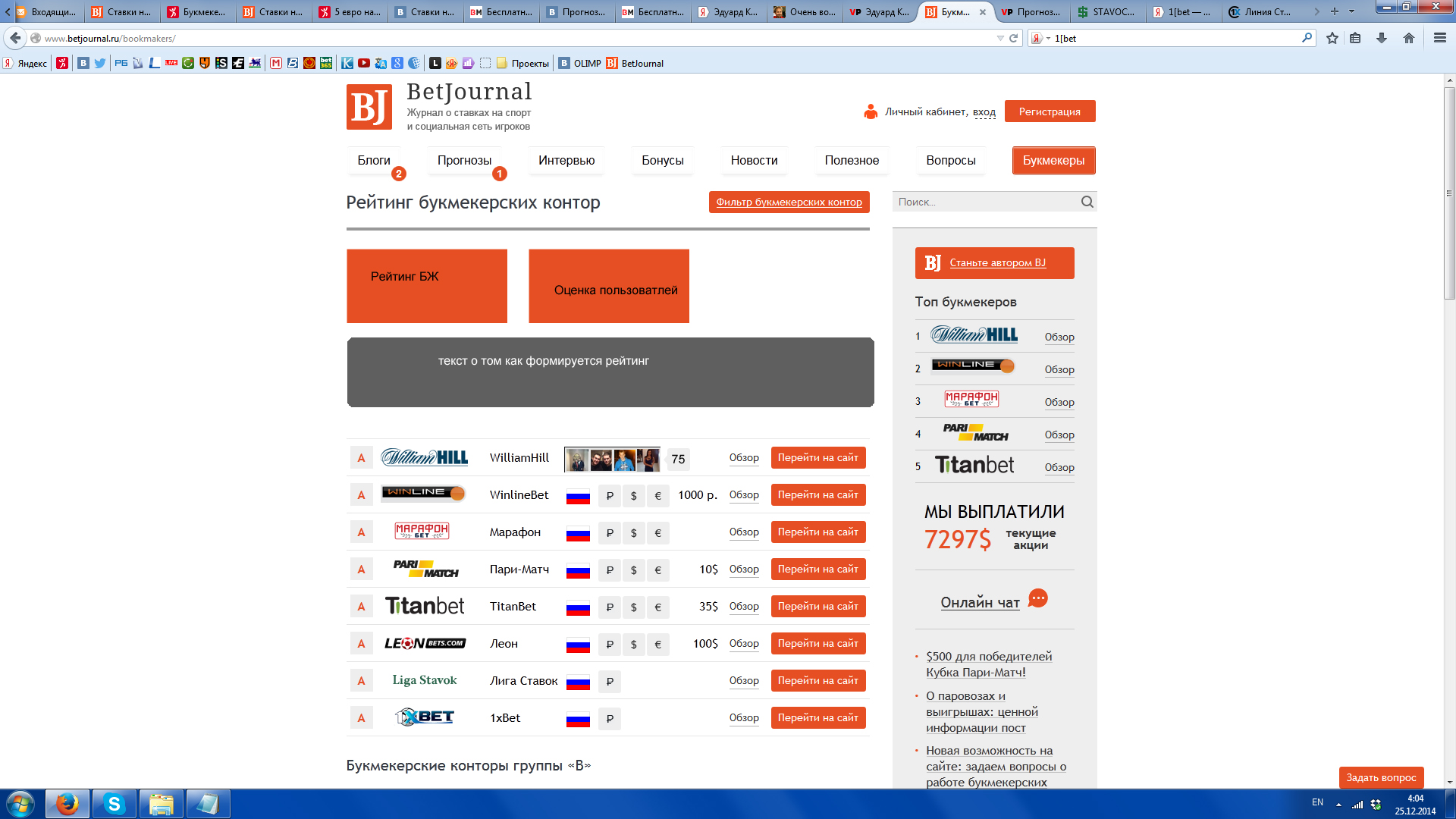Viewport: 1456px width, 819px height.
Task: Click the Winline logo in Топ букмекеров
Action: click(973, 366)
